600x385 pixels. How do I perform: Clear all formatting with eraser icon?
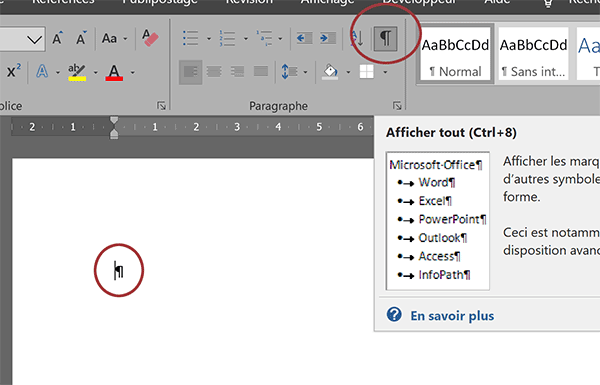(x=150, y=38)
